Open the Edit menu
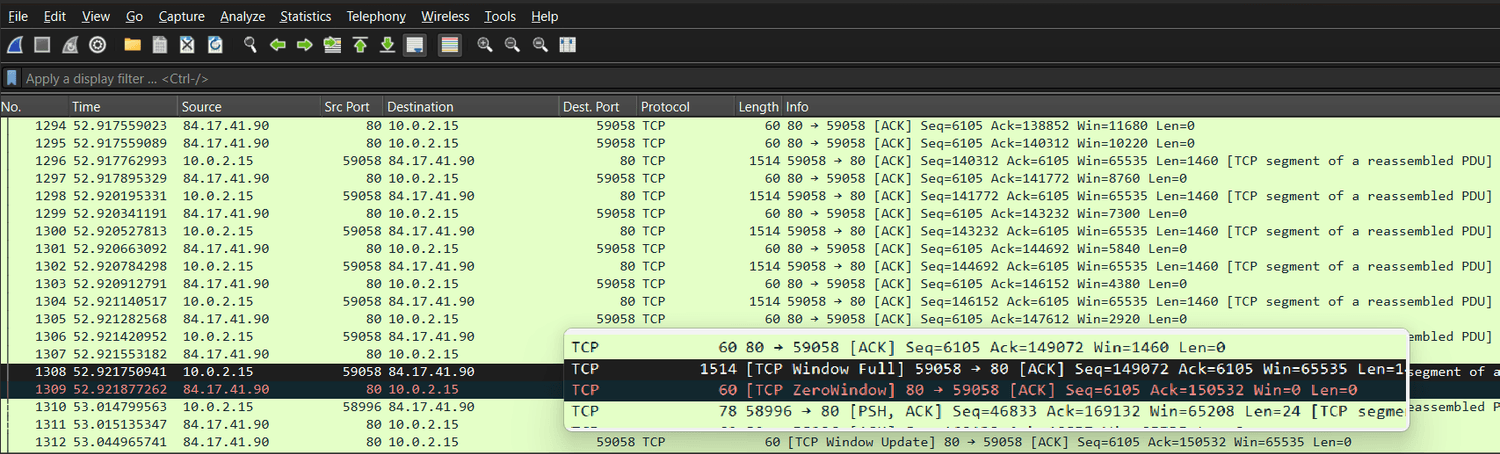1500x454 pixels. pos(55,16)
